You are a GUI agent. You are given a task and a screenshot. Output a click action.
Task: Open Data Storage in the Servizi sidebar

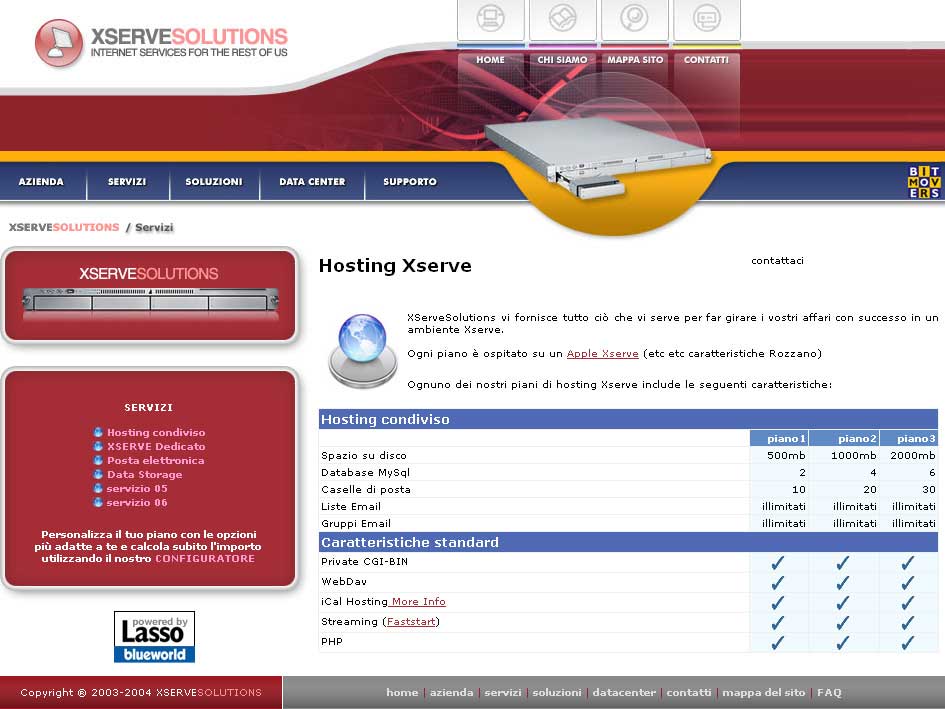tap(145, 474)
